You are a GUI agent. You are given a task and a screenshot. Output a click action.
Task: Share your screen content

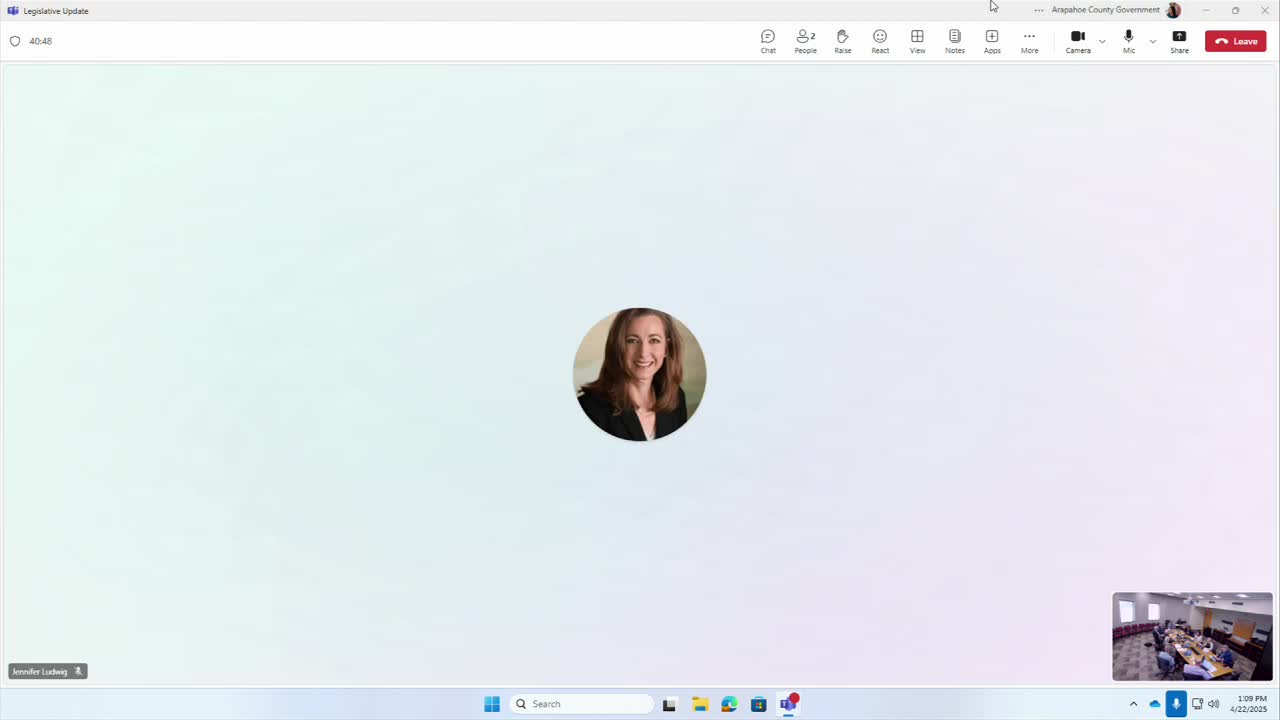tap(1180, 41)
